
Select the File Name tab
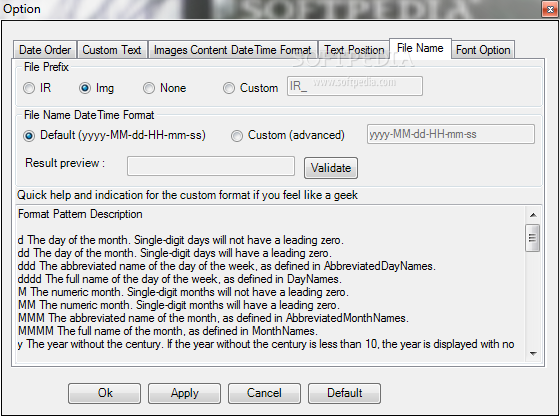coord(420,48)
